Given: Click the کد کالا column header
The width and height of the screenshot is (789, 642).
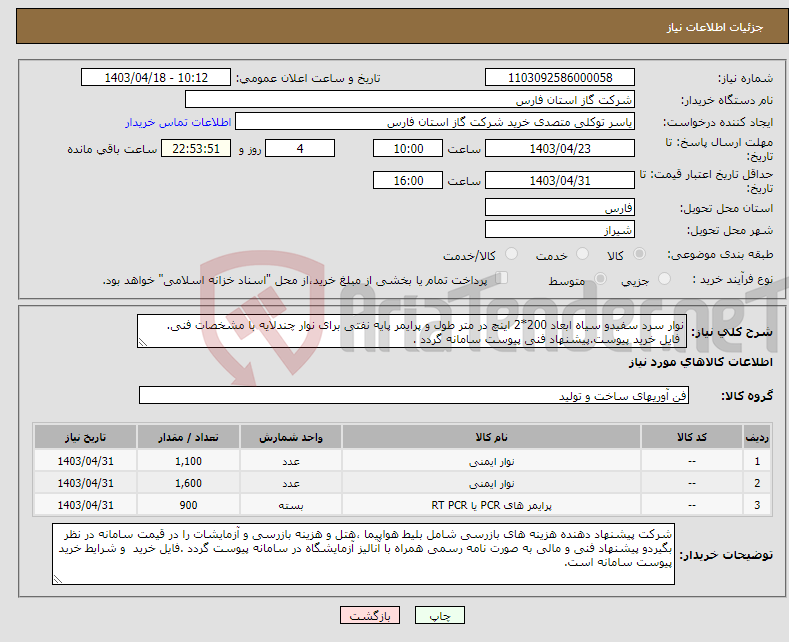Looking at the screenshot, I should [691, 437].
